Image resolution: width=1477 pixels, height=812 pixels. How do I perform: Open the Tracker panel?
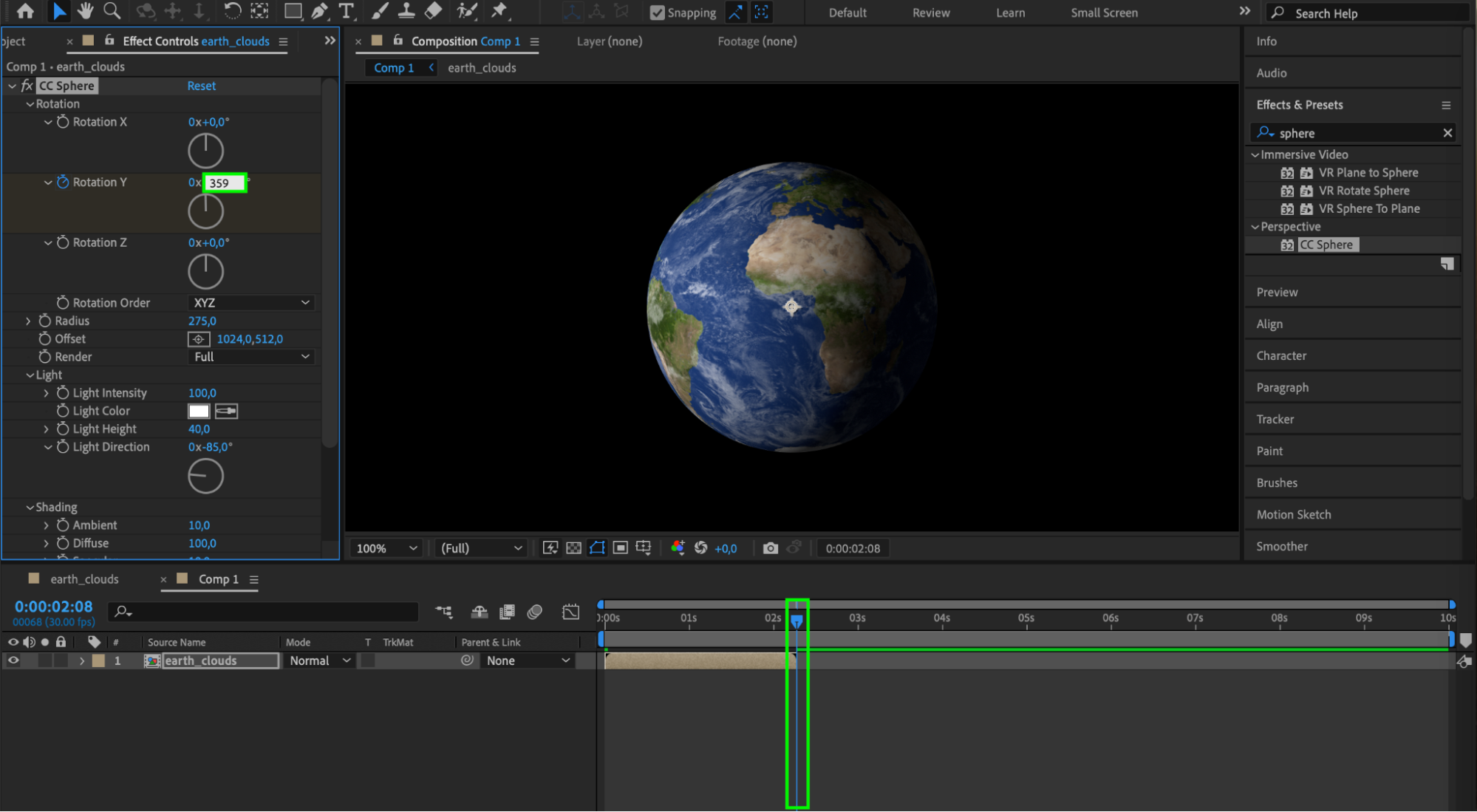click(1275, 419)
